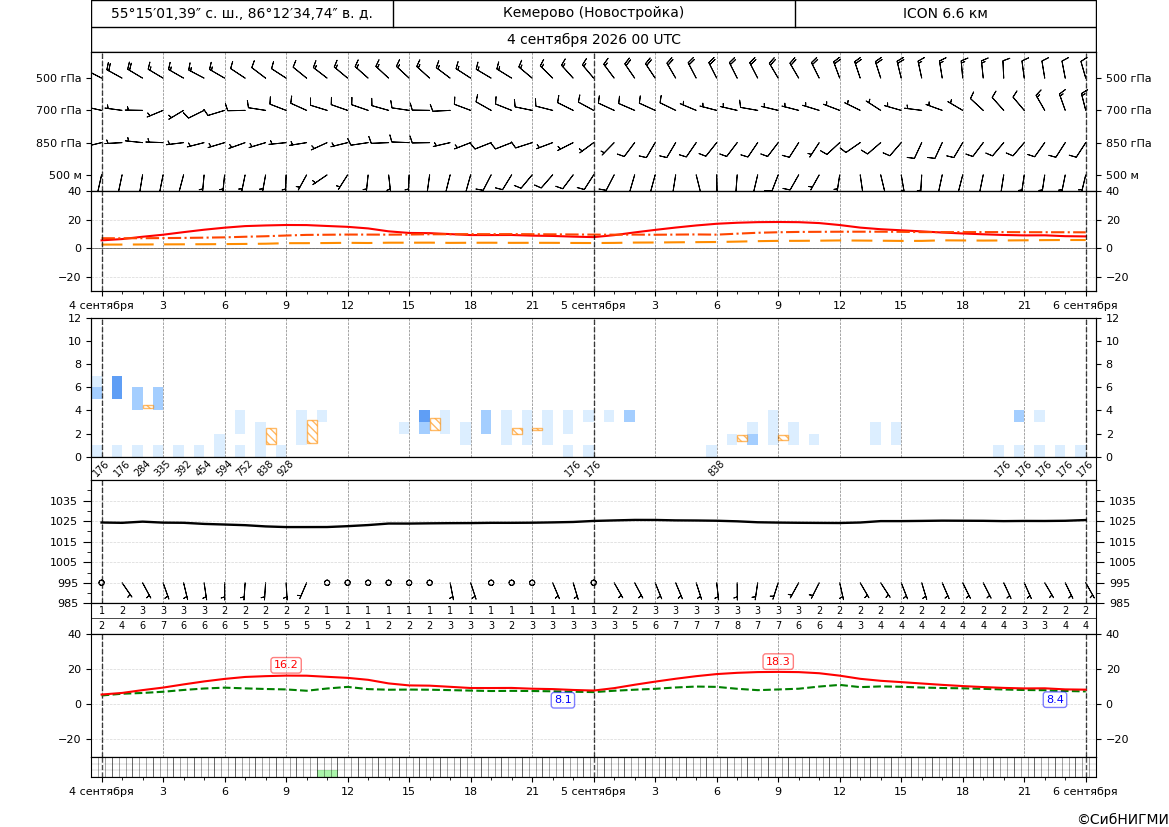Click the 500 гПа label on the left axis
The width and height of the screenshot is (1169, 827).
[59, 78]
